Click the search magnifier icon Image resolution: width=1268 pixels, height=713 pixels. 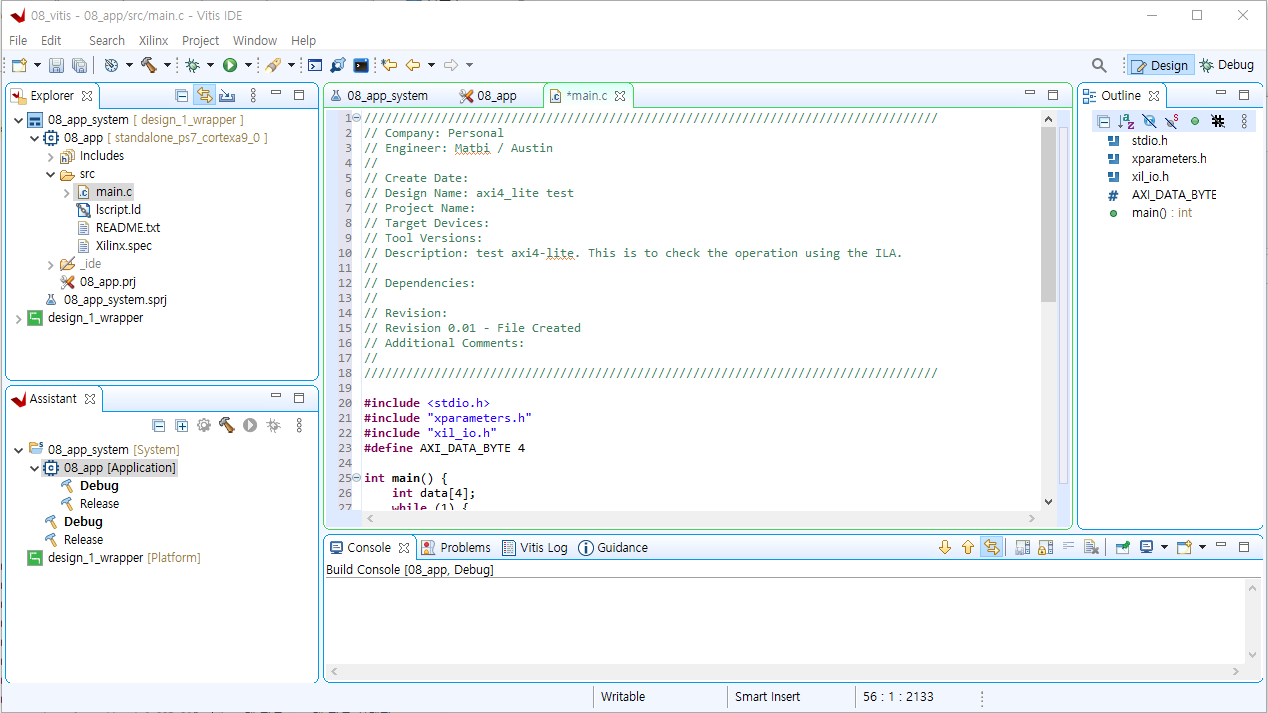[x=1099, y=65]
